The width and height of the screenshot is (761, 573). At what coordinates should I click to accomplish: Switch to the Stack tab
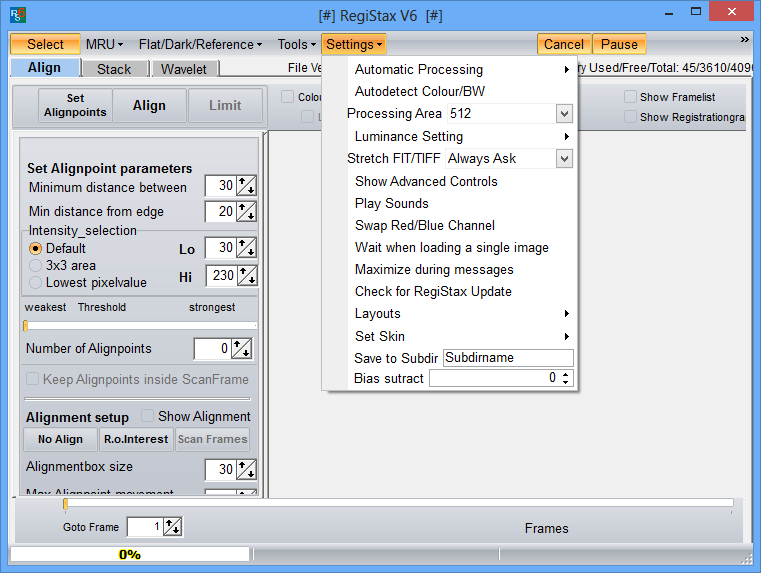pyautogui.click(x=114, y=69)
